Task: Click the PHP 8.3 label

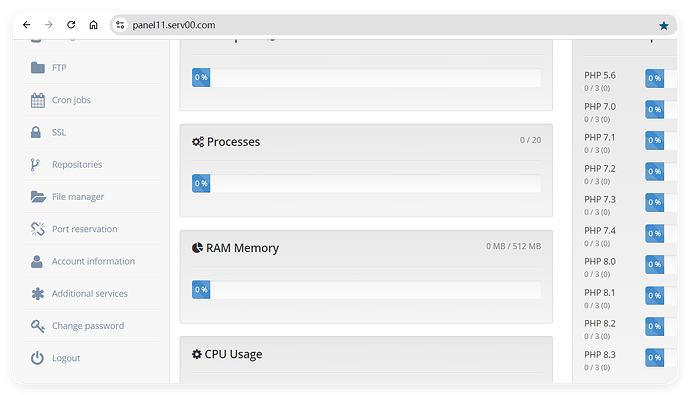Action: click(600, 355)
